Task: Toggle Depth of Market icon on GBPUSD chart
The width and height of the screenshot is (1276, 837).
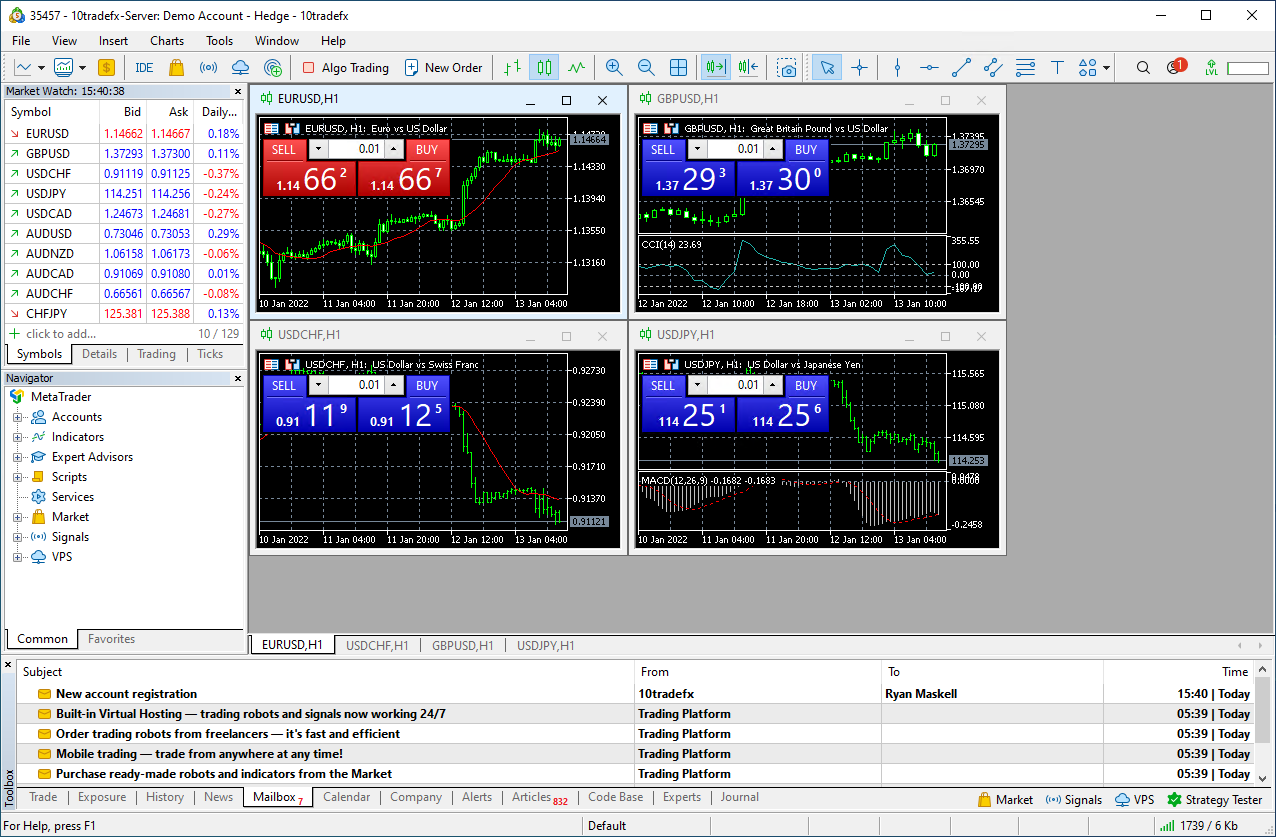Action: coord(651,129)
